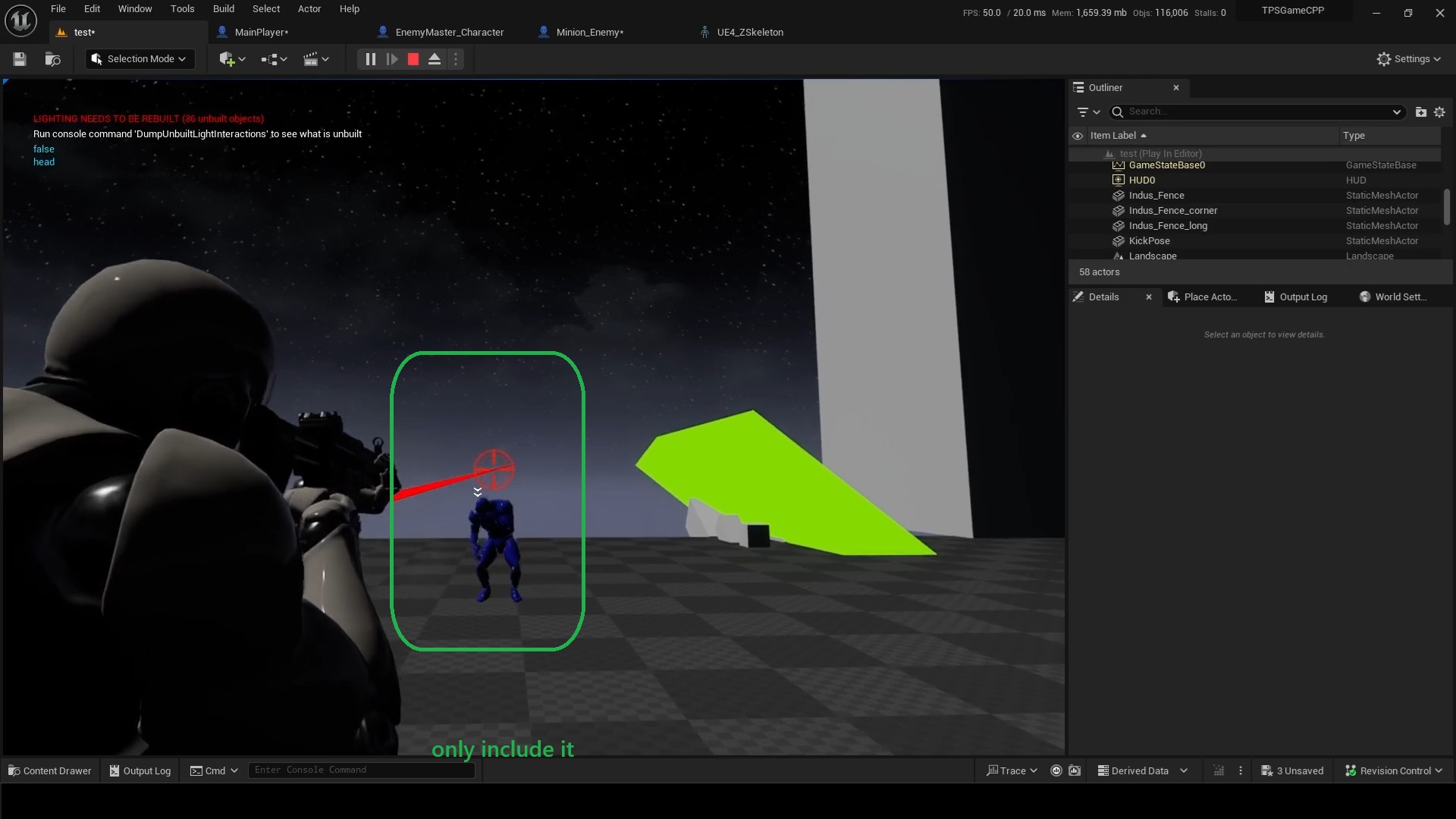1456x819 pixels.
Task: Toggle visibility eye column header in Outliner
Action: pos(1078,136)
